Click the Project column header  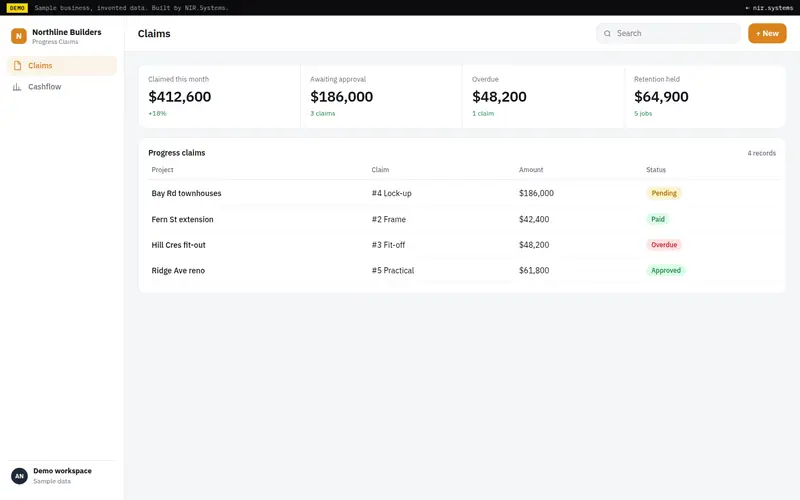(162, 169)
